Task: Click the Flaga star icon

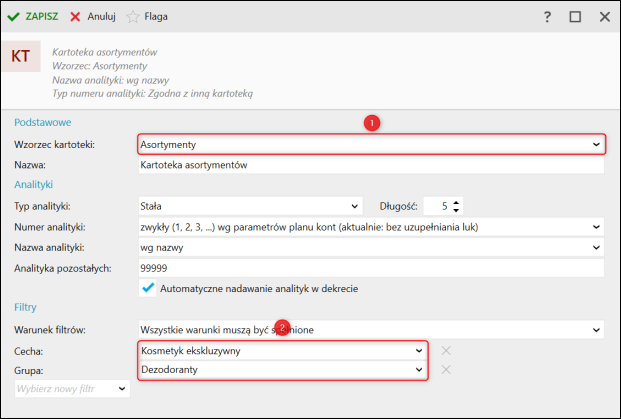Action: tap(132, 17)
